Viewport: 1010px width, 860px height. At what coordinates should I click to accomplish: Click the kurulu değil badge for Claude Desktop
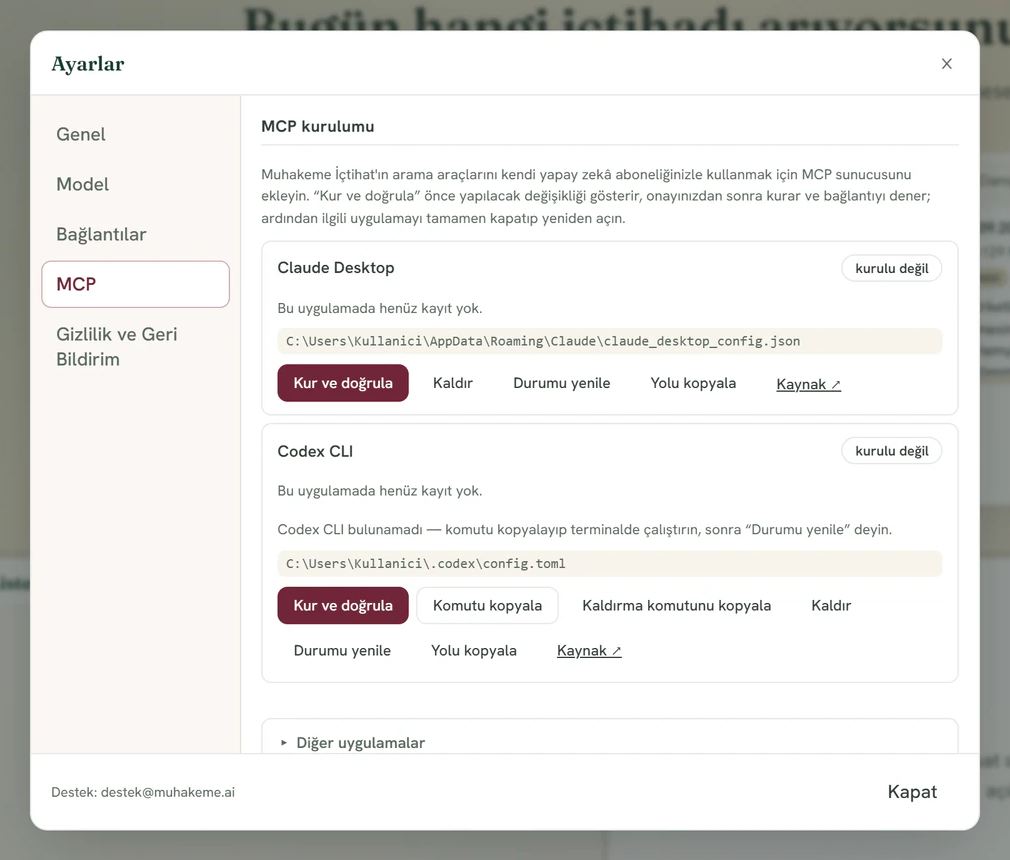click(891, 269)
